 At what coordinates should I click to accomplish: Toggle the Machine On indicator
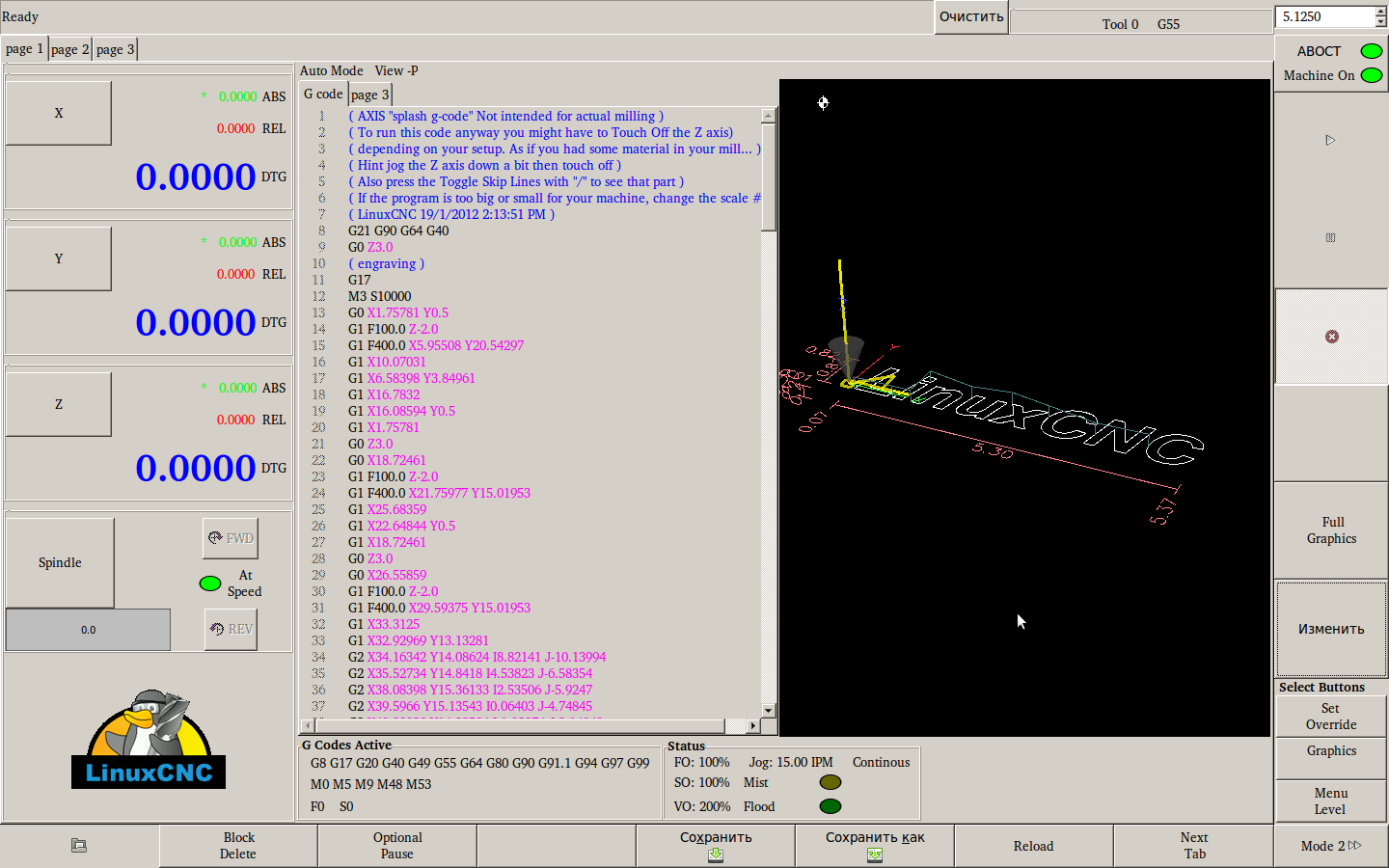pos(1371,75)
